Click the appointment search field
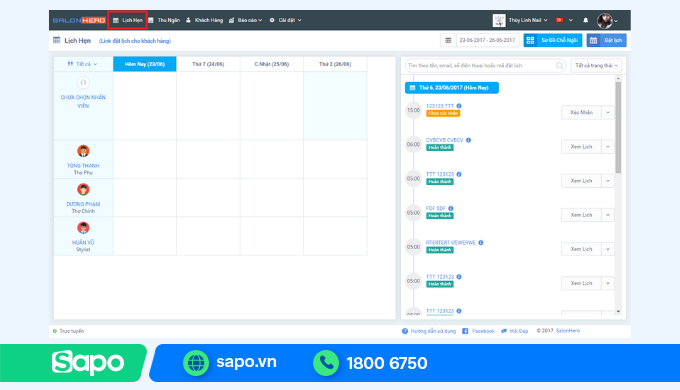Image resolution: width=680 pixels, height=390 pixels. [x=485, y=66]
